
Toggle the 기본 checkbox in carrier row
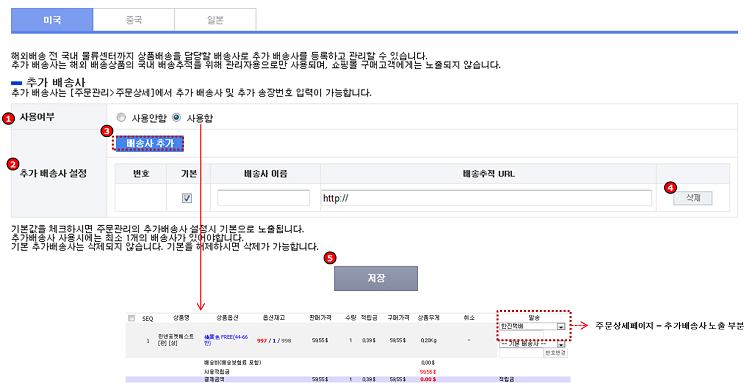[x=187, y=198]
